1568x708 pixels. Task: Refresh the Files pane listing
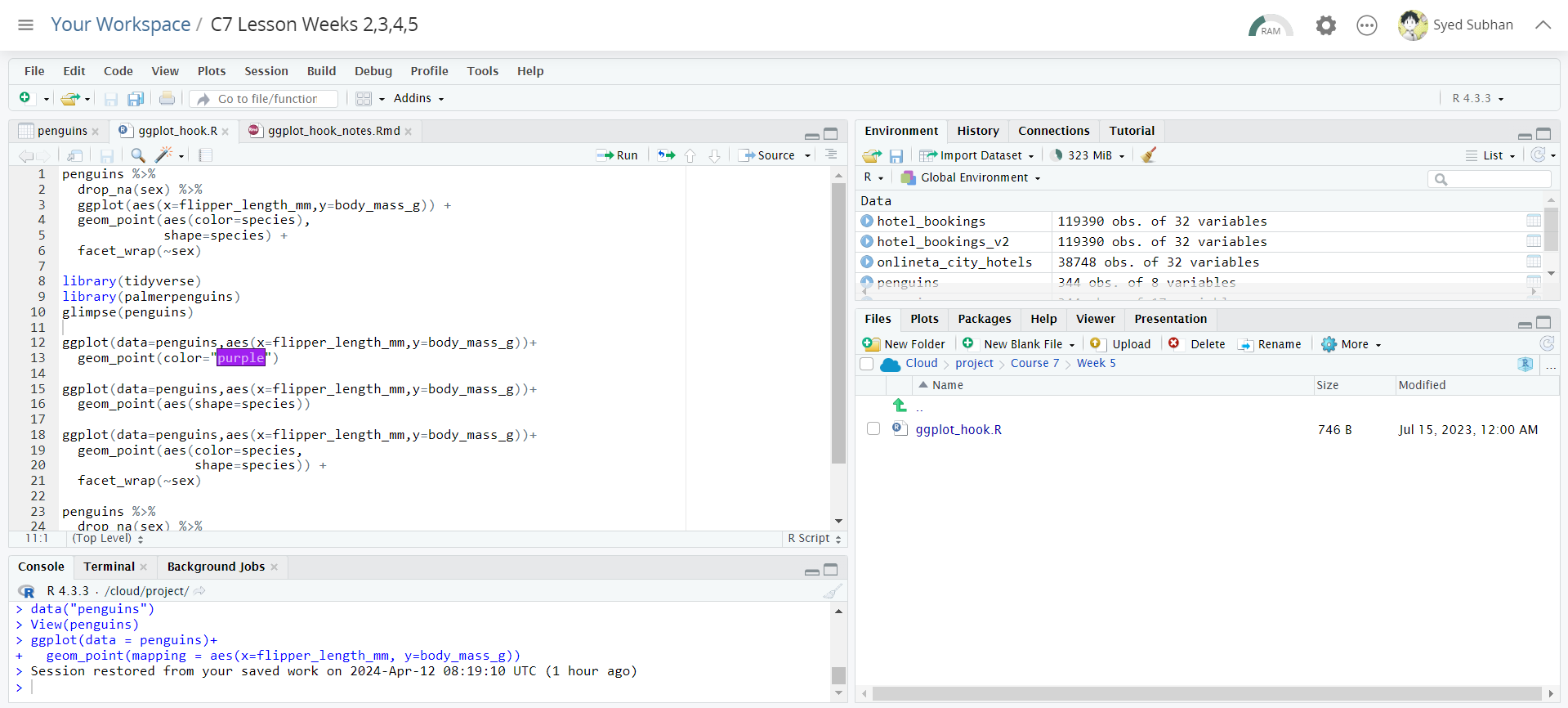point(1547,343)
